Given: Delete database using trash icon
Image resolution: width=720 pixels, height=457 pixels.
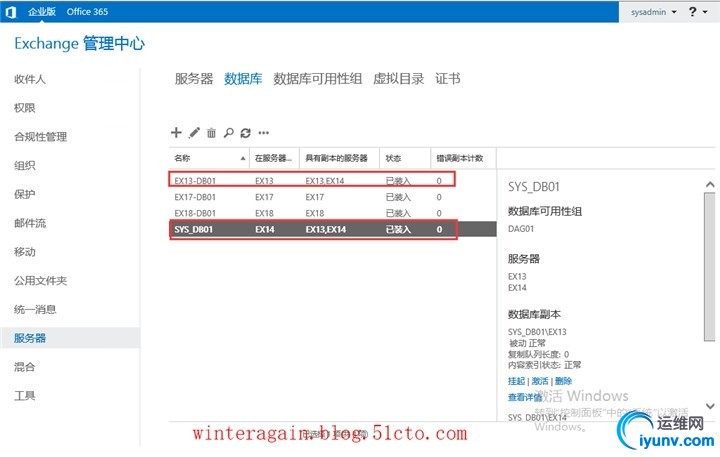Looking at the screenshot, I should (211, 133).
